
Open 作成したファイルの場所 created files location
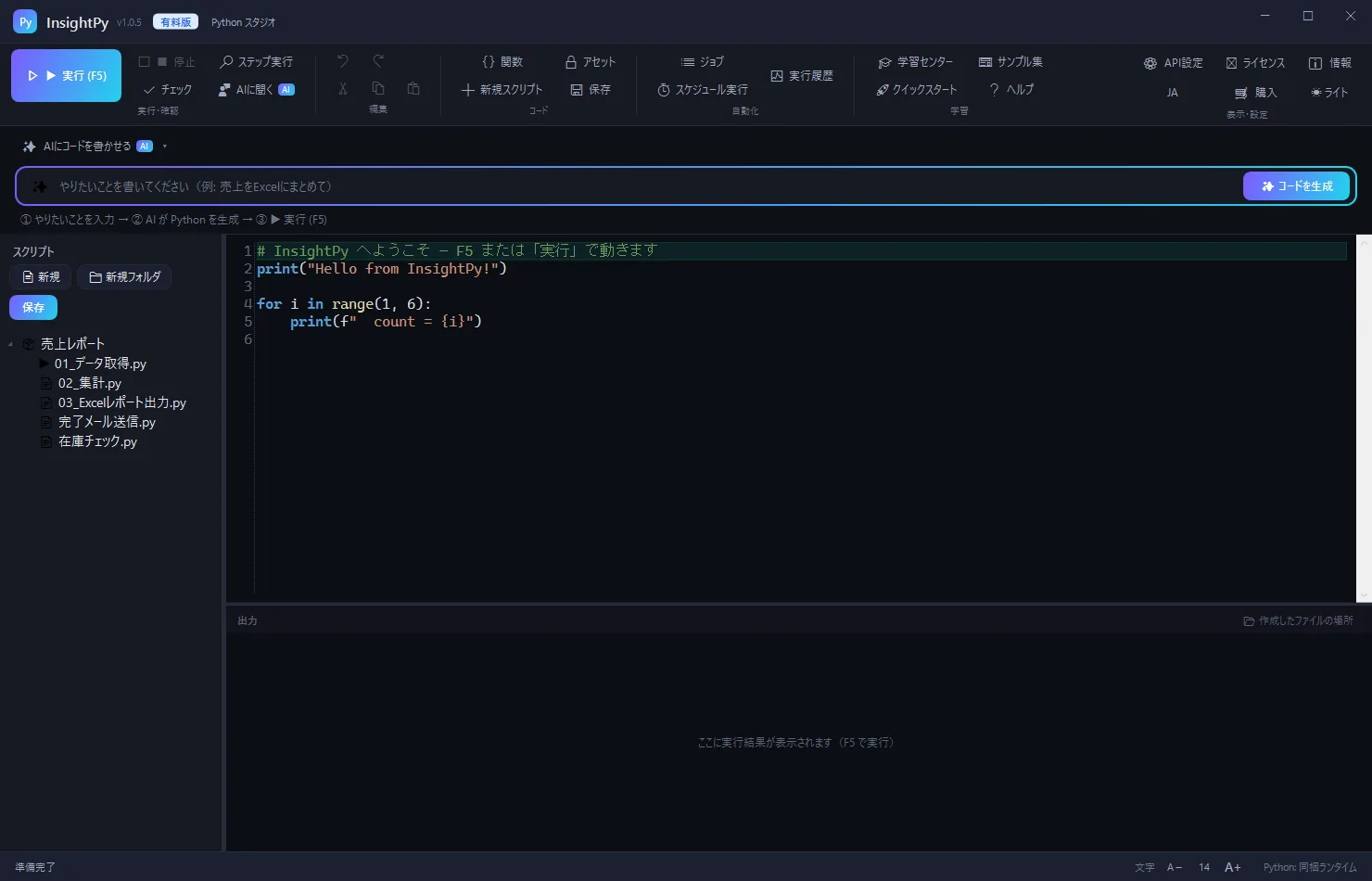pyautogui.click(x=1298, y=620)
